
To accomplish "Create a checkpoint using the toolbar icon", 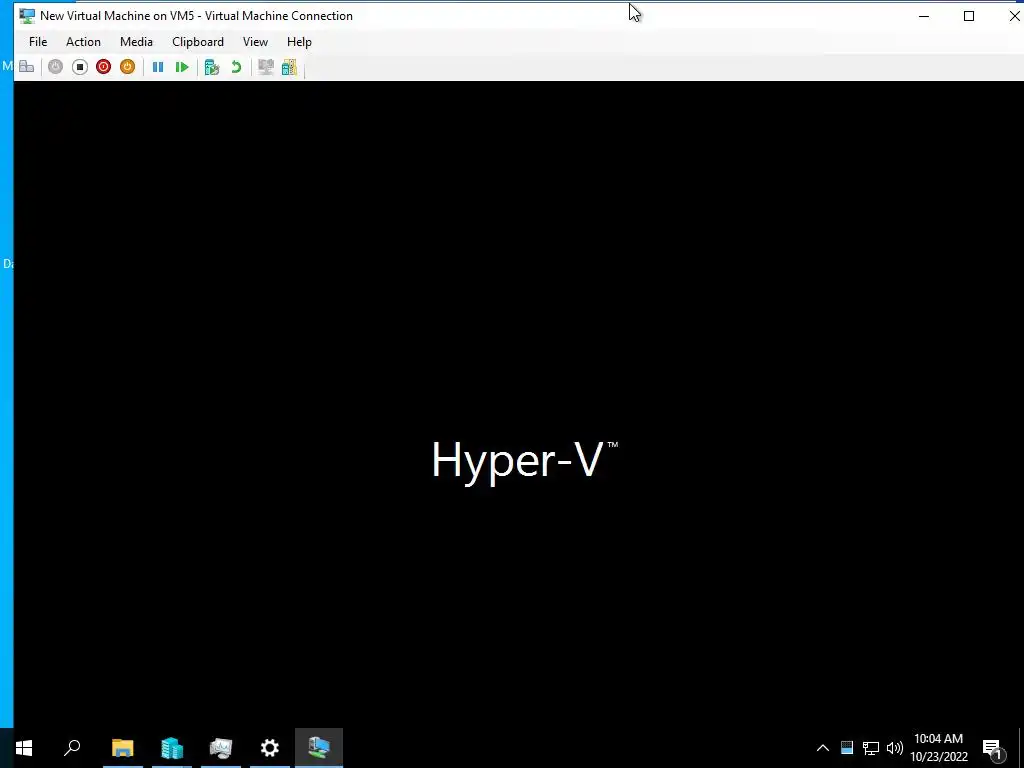I will coord(212,67).
